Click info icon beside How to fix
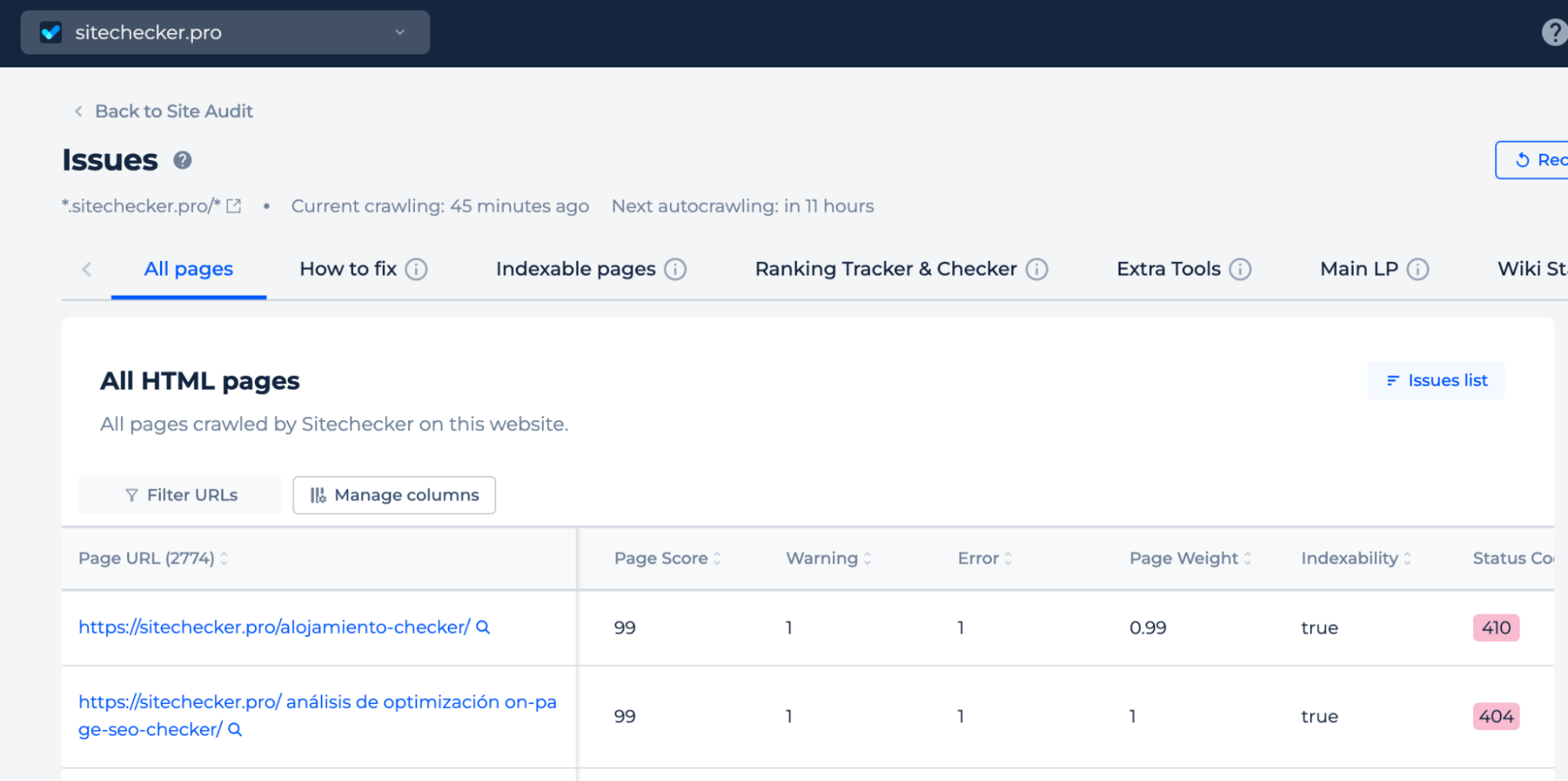This screenshot has height=781, width=1568. (417, 270)
